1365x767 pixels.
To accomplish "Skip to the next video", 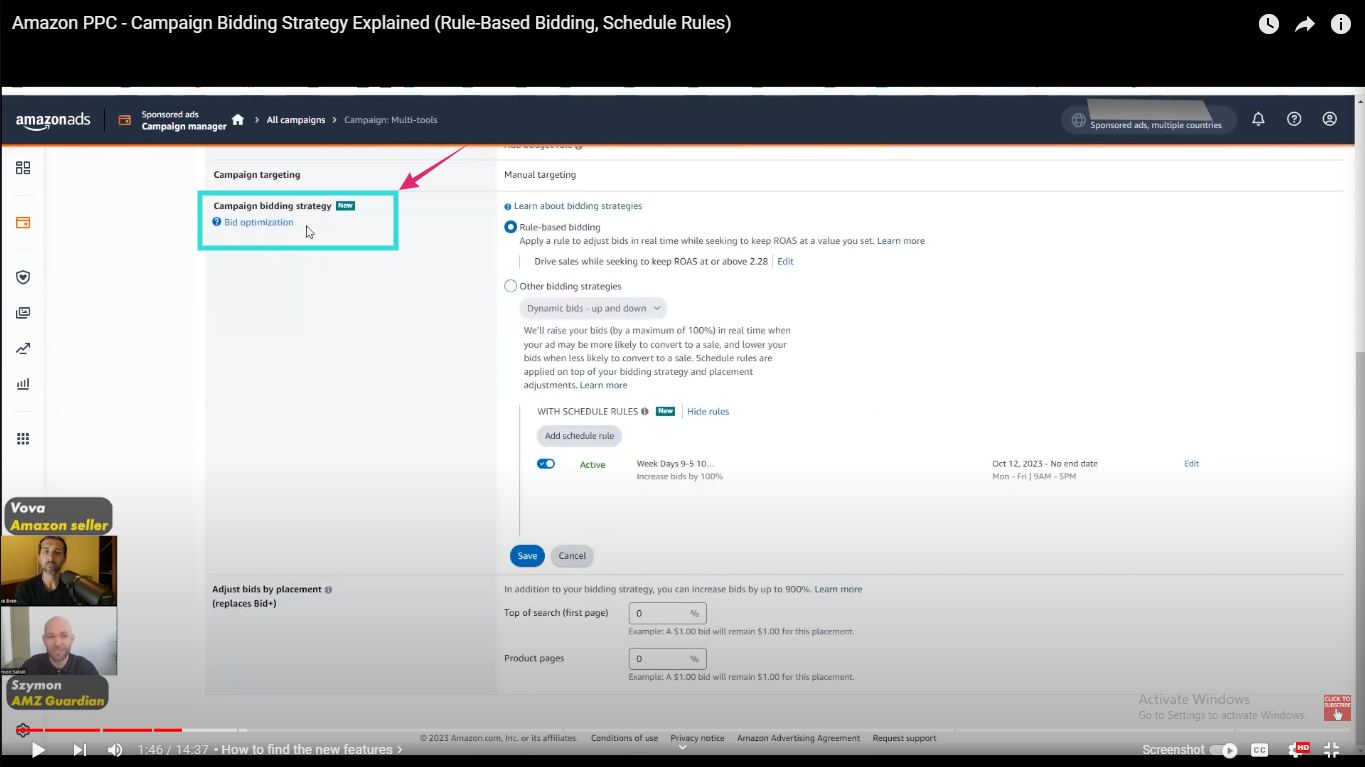I will [x=79, y=750].
